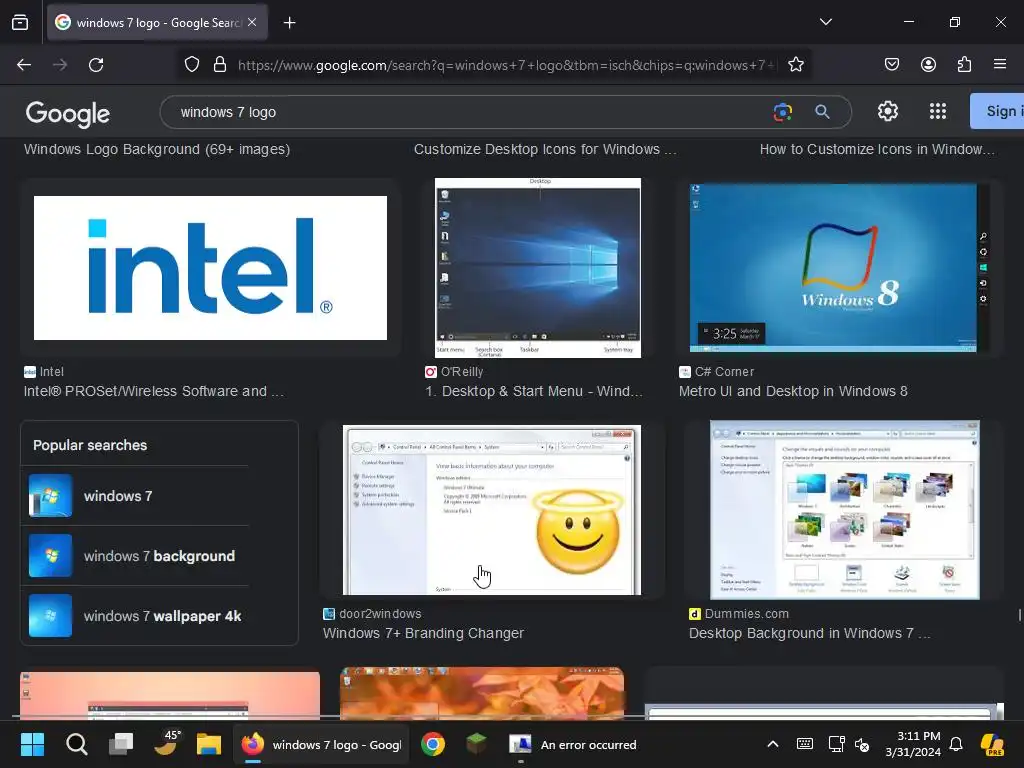
Task: Open the Windows 10 desktop diagram thumbnail
Action: [x=537, y=268]
